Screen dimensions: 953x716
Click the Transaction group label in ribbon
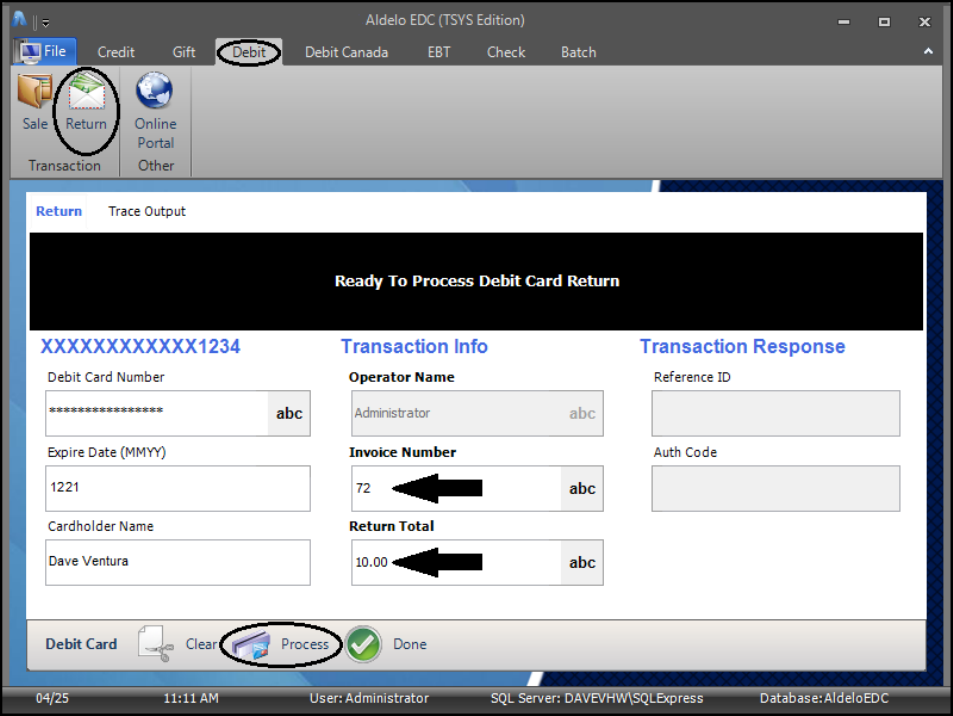(x=64, y=165)
